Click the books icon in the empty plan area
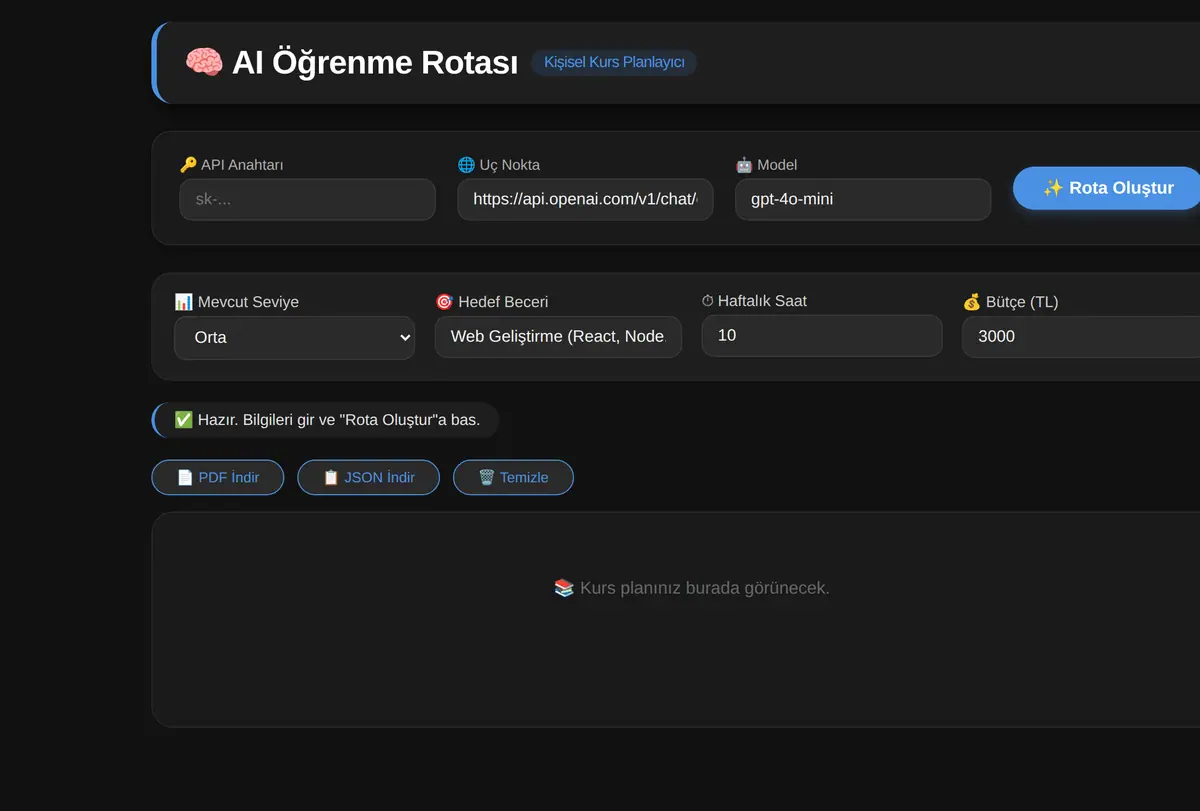Image resolution: width=1200 pixels, height=811 pixels. [x=564, y=587]
